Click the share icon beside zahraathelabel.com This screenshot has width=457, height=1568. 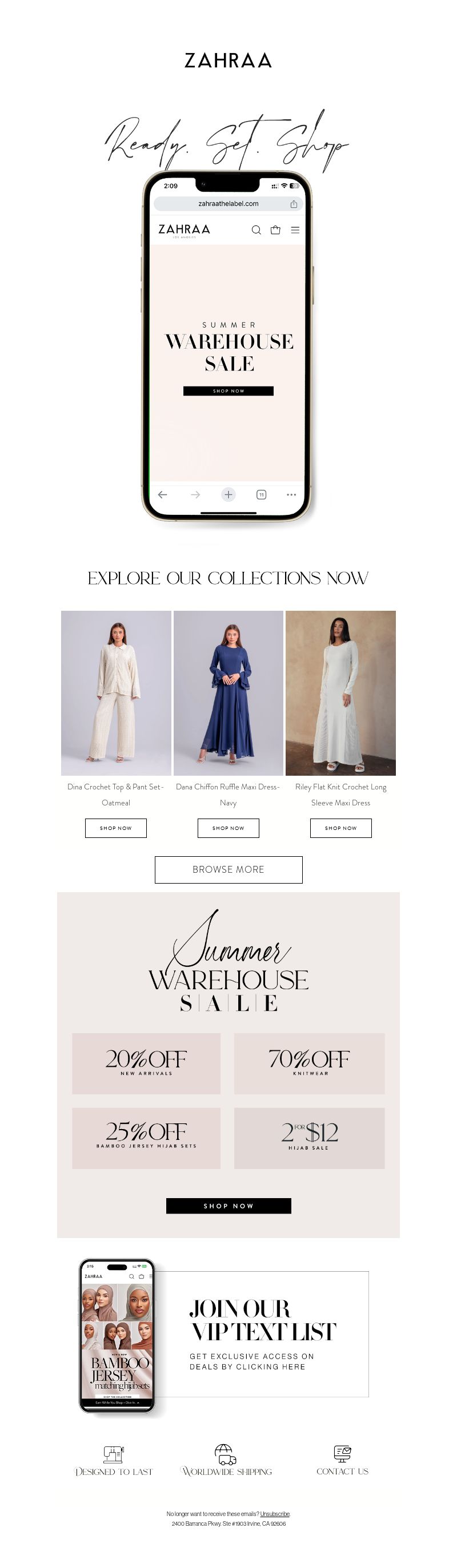click(x=294, y=204)
